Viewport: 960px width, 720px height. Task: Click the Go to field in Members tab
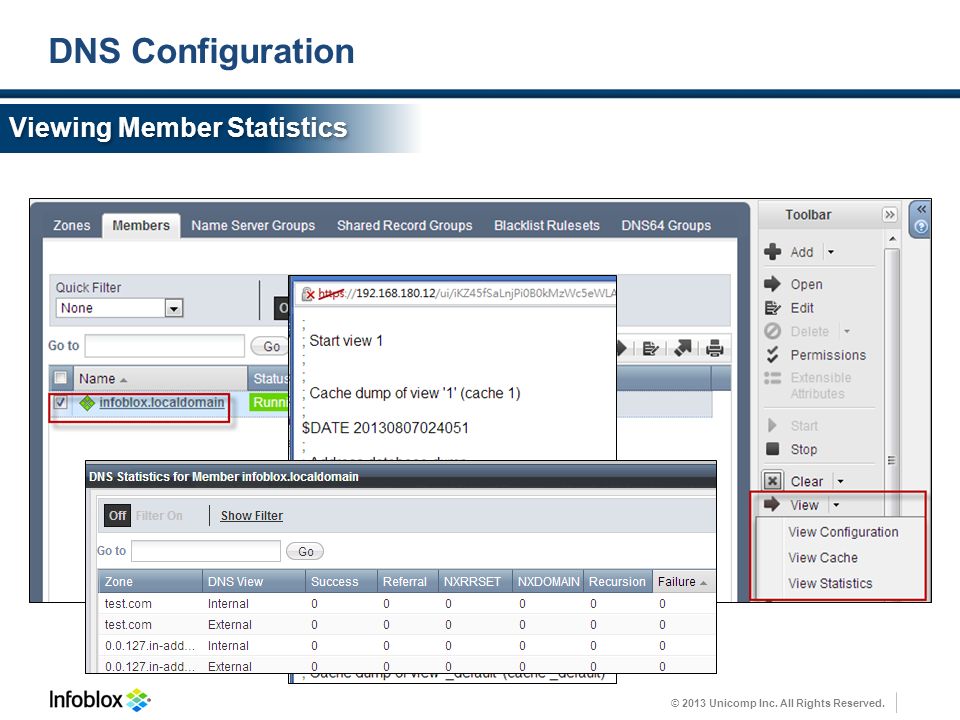click(x=165, y=346)
